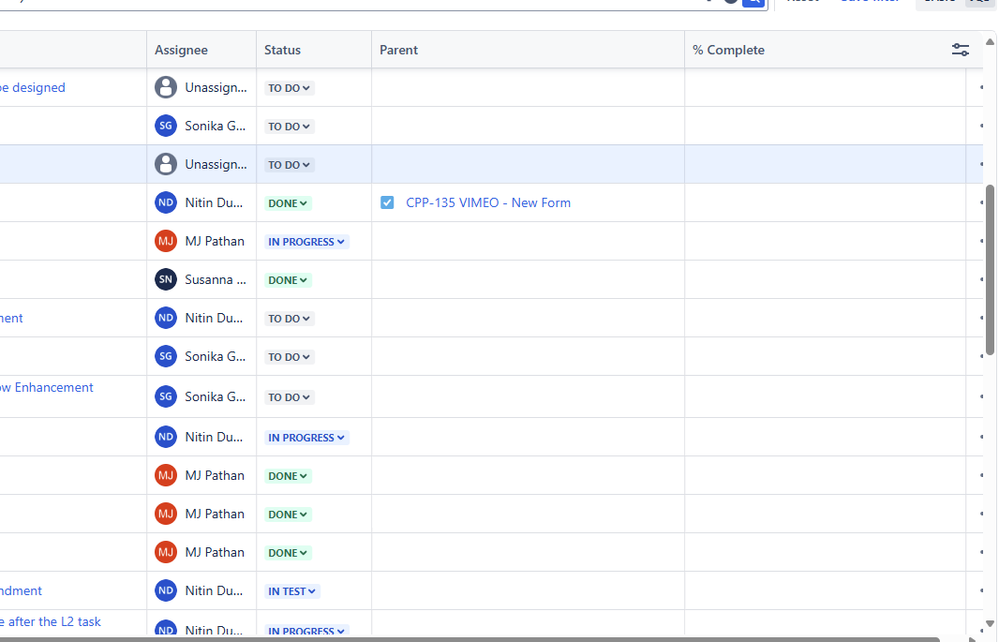Open parent issue CPP-135 VIMEO - New Form
This screenshot has height=642, width=999.
[488, 203]
